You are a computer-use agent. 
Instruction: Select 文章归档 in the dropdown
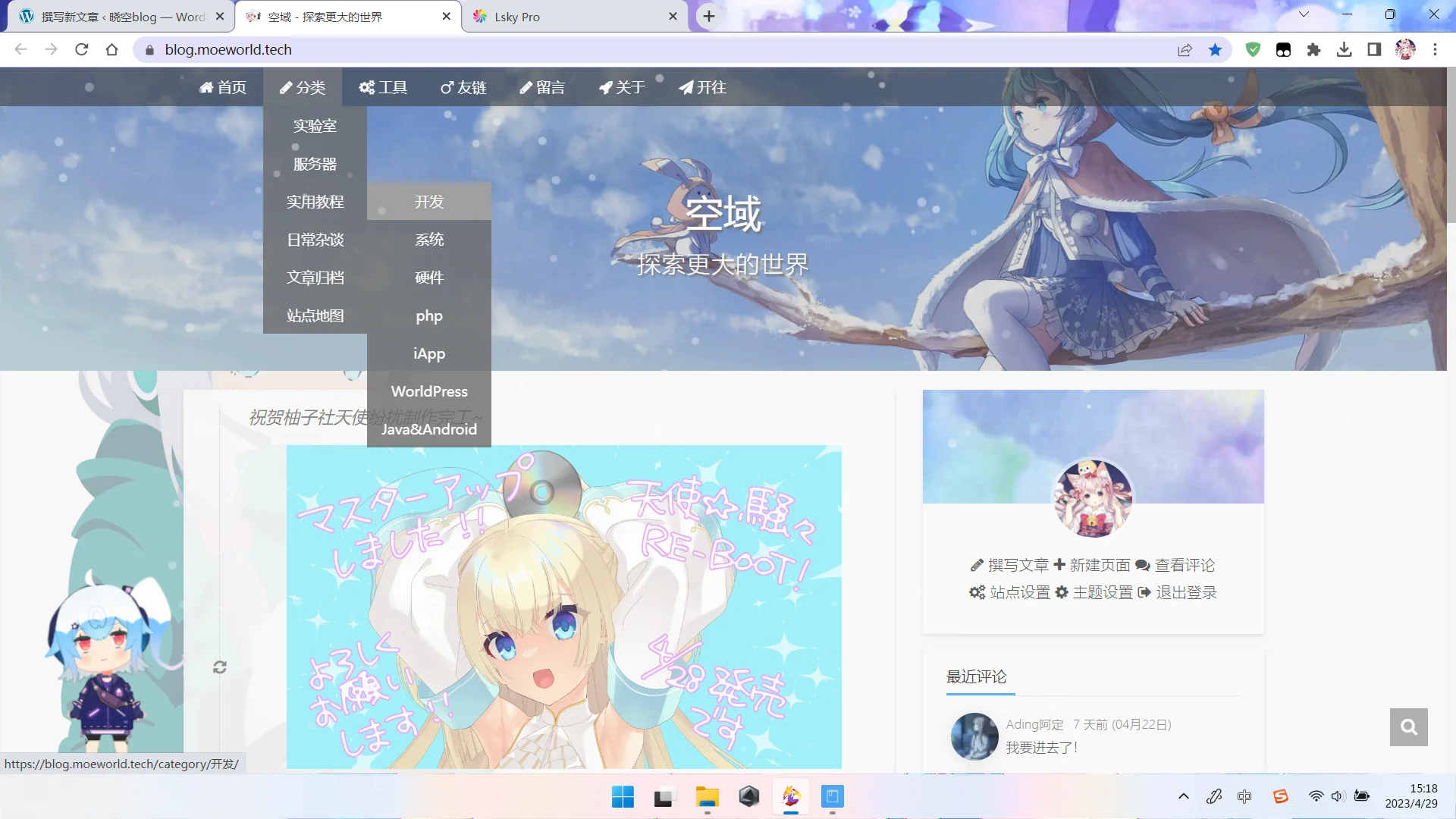(315, 278)
